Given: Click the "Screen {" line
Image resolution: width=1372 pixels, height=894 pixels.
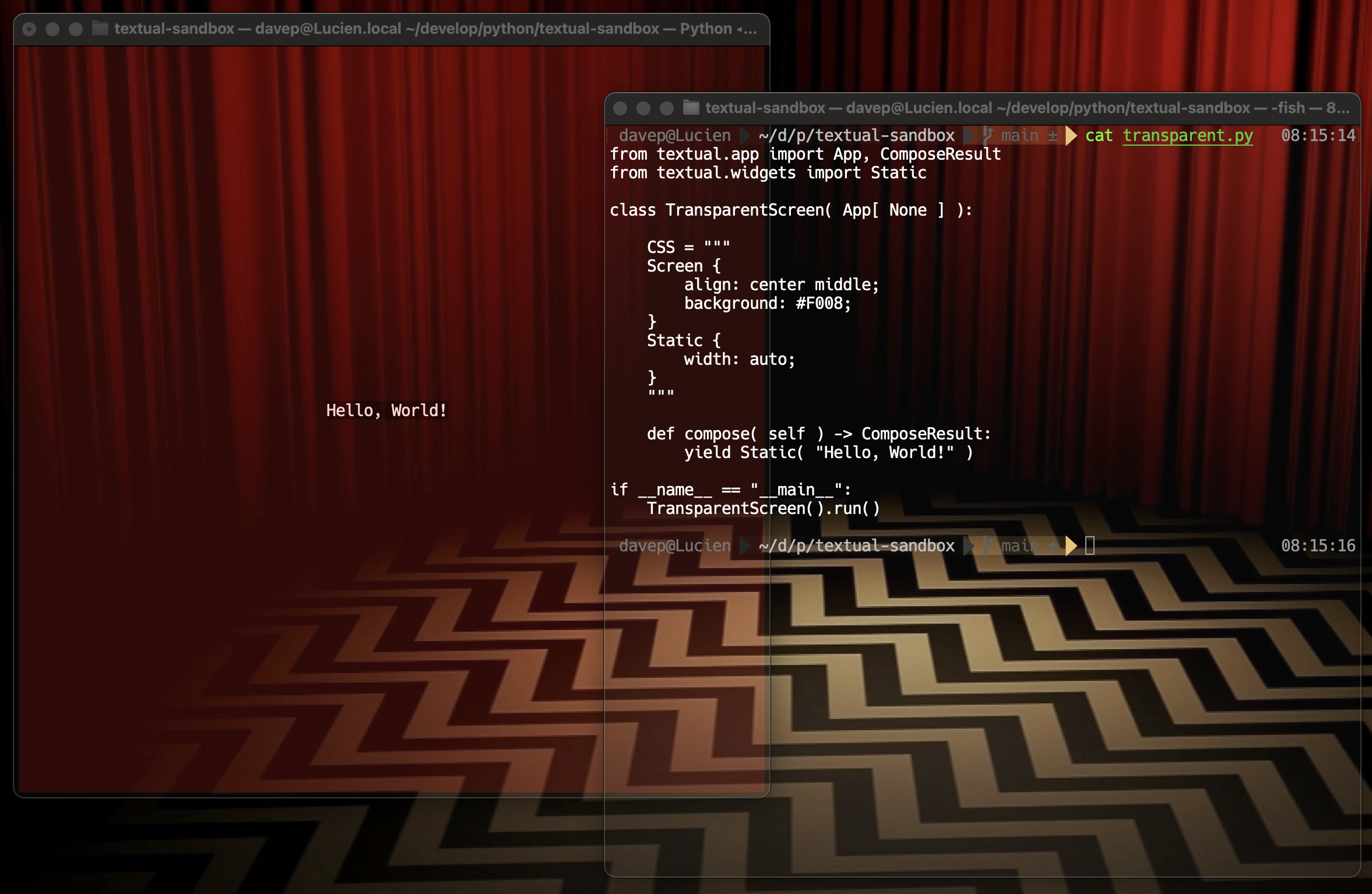Looking at the screenshot, I should click(x=684, y=266).
